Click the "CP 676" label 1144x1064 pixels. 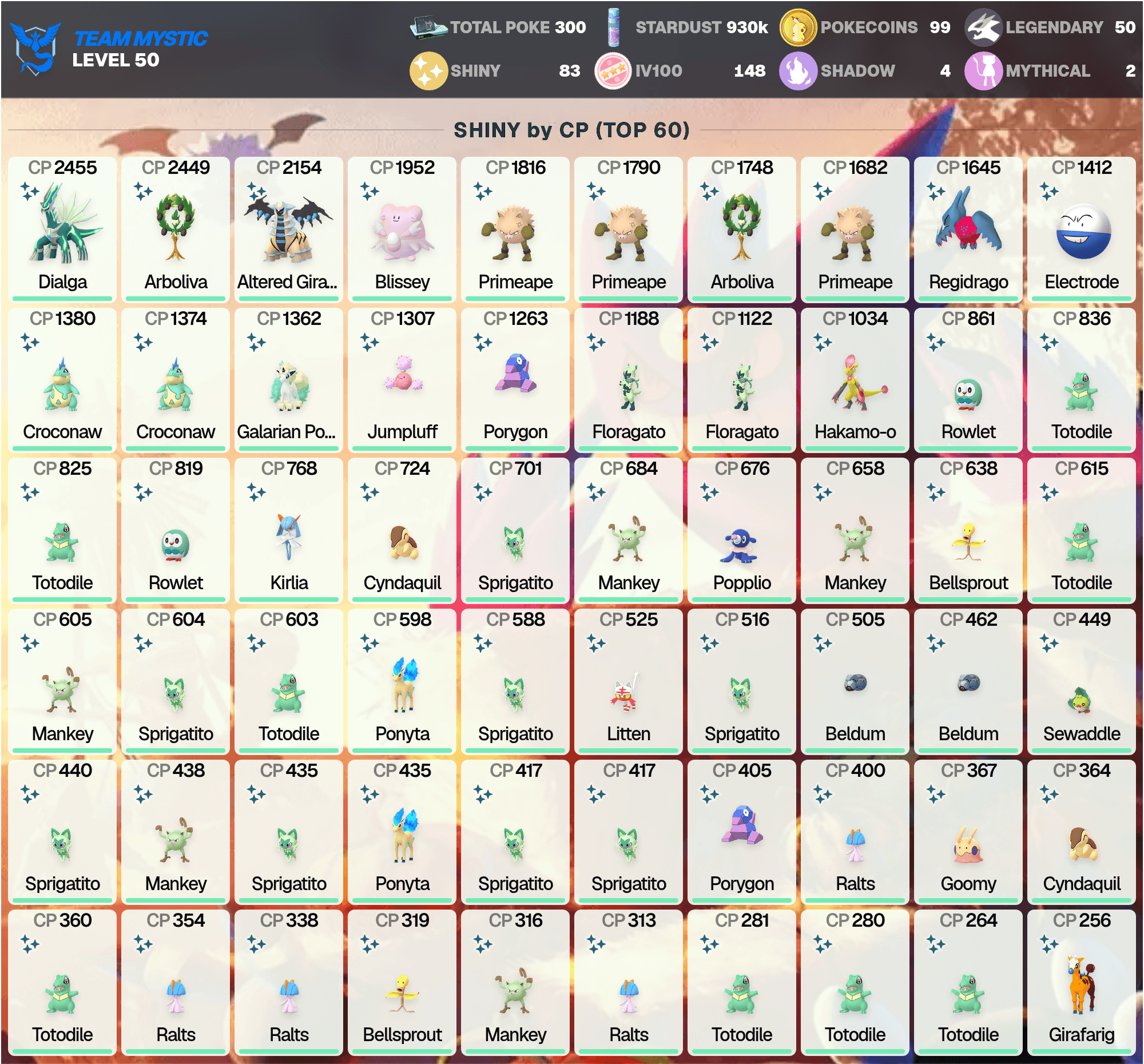coord(742,469)
